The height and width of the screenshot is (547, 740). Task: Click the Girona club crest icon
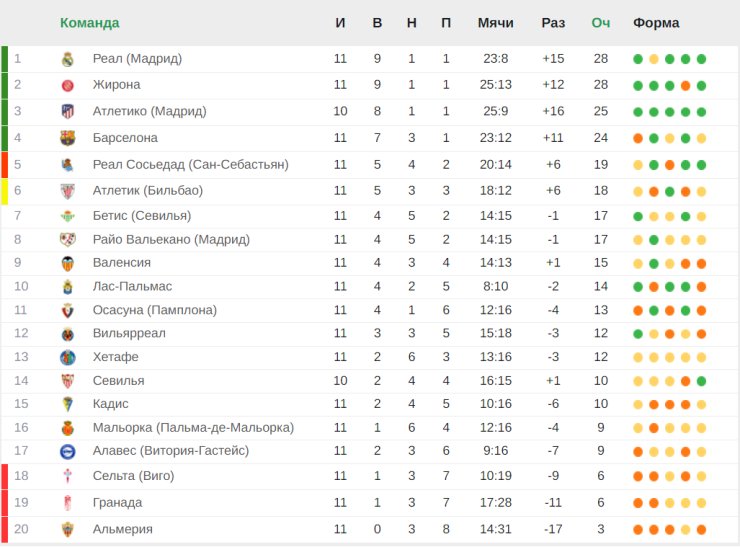(68, 85)
